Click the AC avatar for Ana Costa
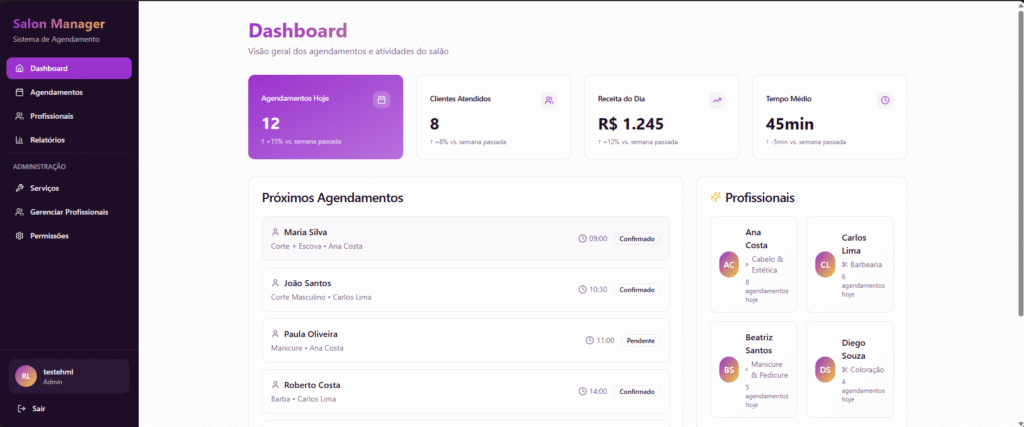The image size is (1024, 427). click(x=729, y=264)
